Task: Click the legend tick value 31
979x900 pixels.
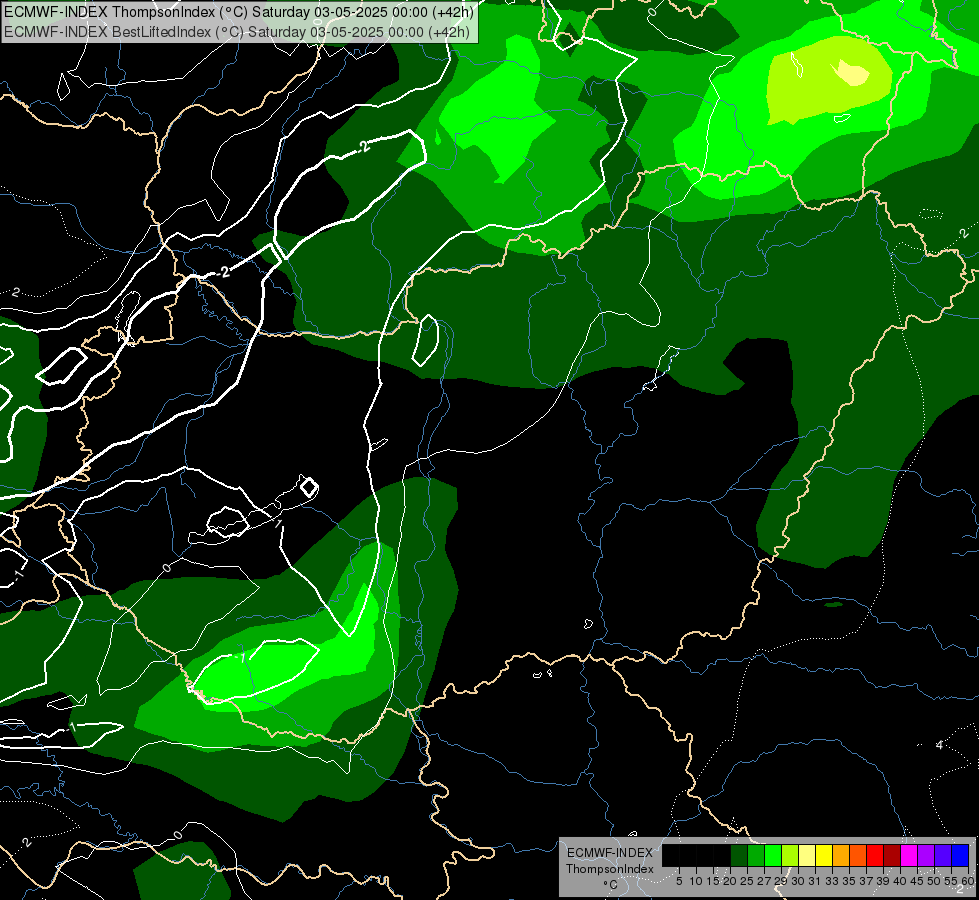Action: pyautogui.click(x=815, y=881)
